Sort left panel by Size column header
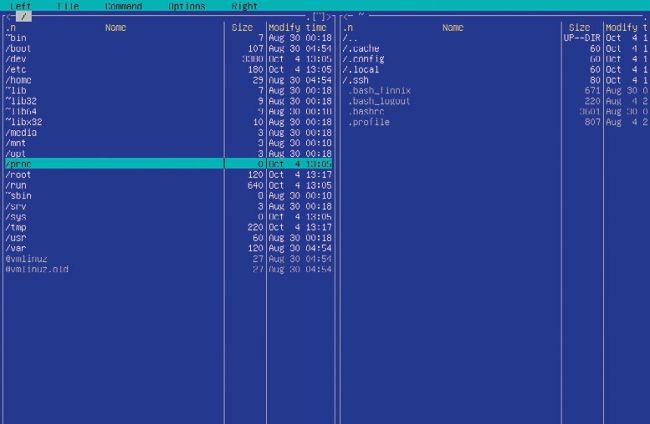 coord(242,28)
